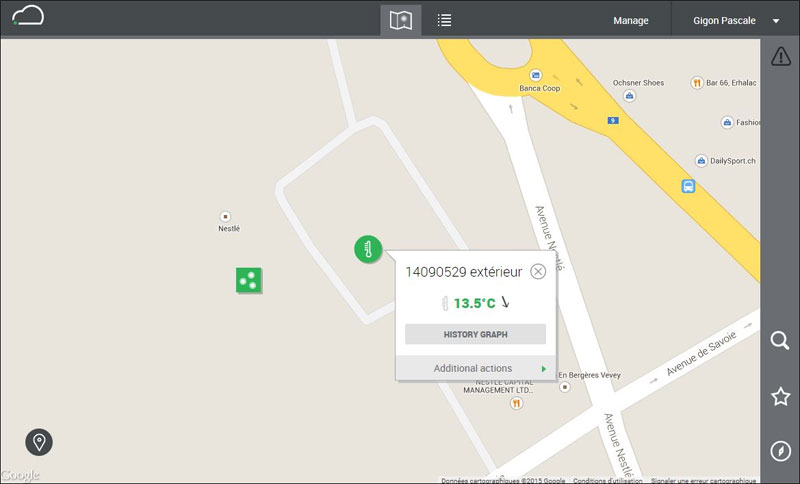The height and width of the screenshot is (484, 800).
Task: Open the alerts warning triangle icon
Action: pos(781,56)
